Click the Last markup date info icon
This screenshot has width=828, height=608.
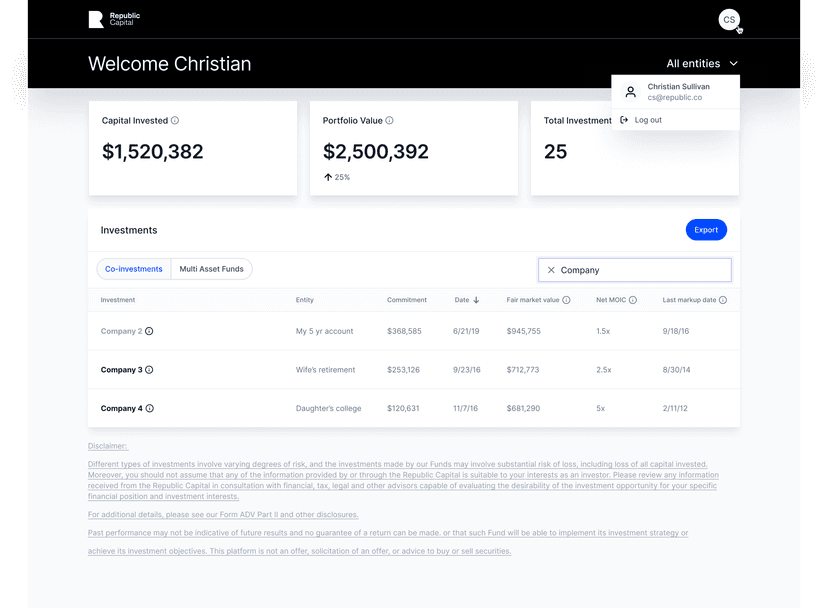click(x=723, y=300)
